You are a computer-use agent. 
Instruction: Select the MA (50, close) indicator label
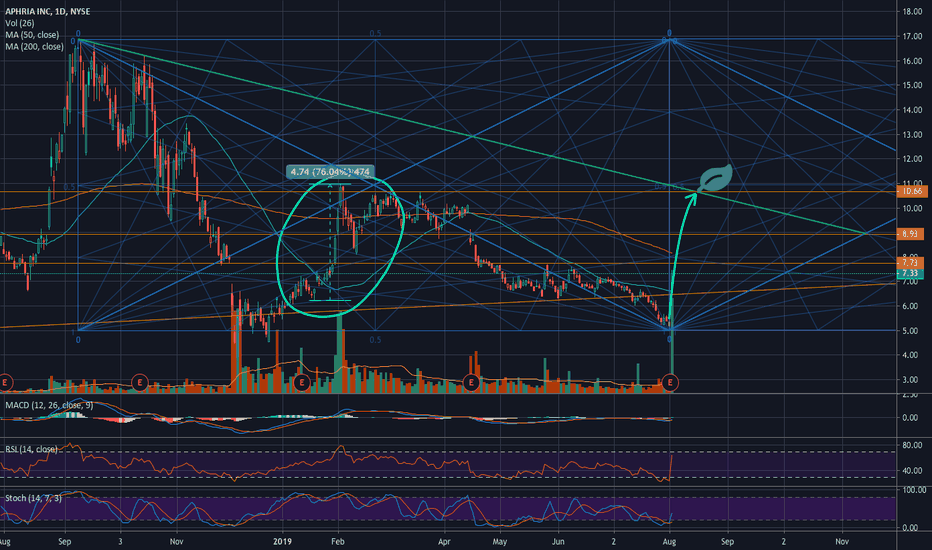pyautogui.click(x=32, y=35)
